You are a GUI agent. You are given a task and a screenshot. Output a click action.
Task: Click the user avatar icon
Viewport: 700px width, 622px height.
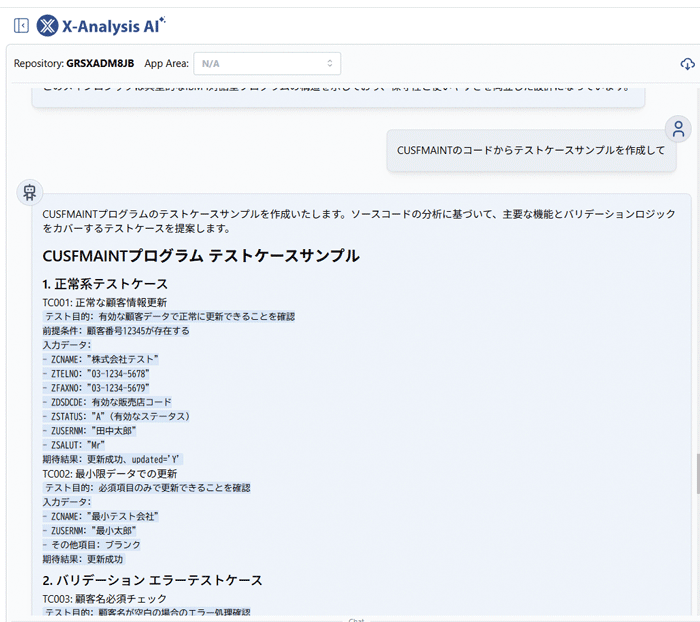tap(678, 128)
